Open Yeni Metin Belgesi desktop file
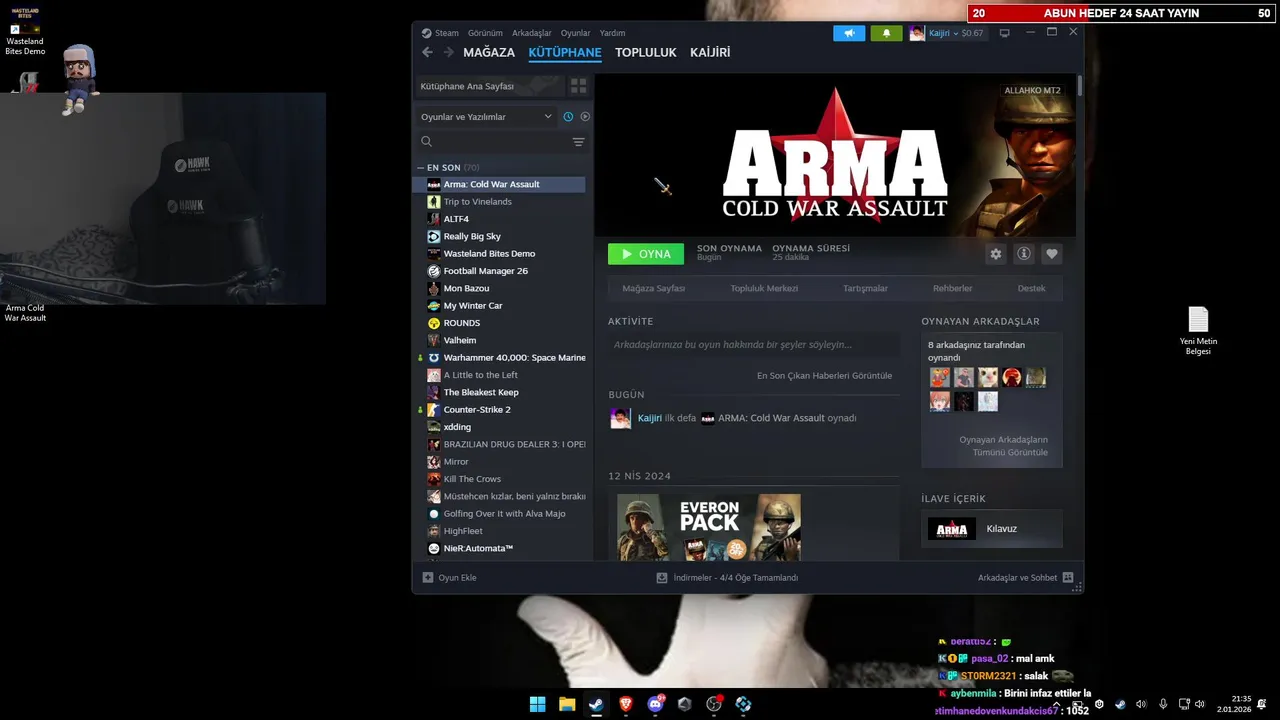This screenshot has width=1280, height=720. point(1198,331)
